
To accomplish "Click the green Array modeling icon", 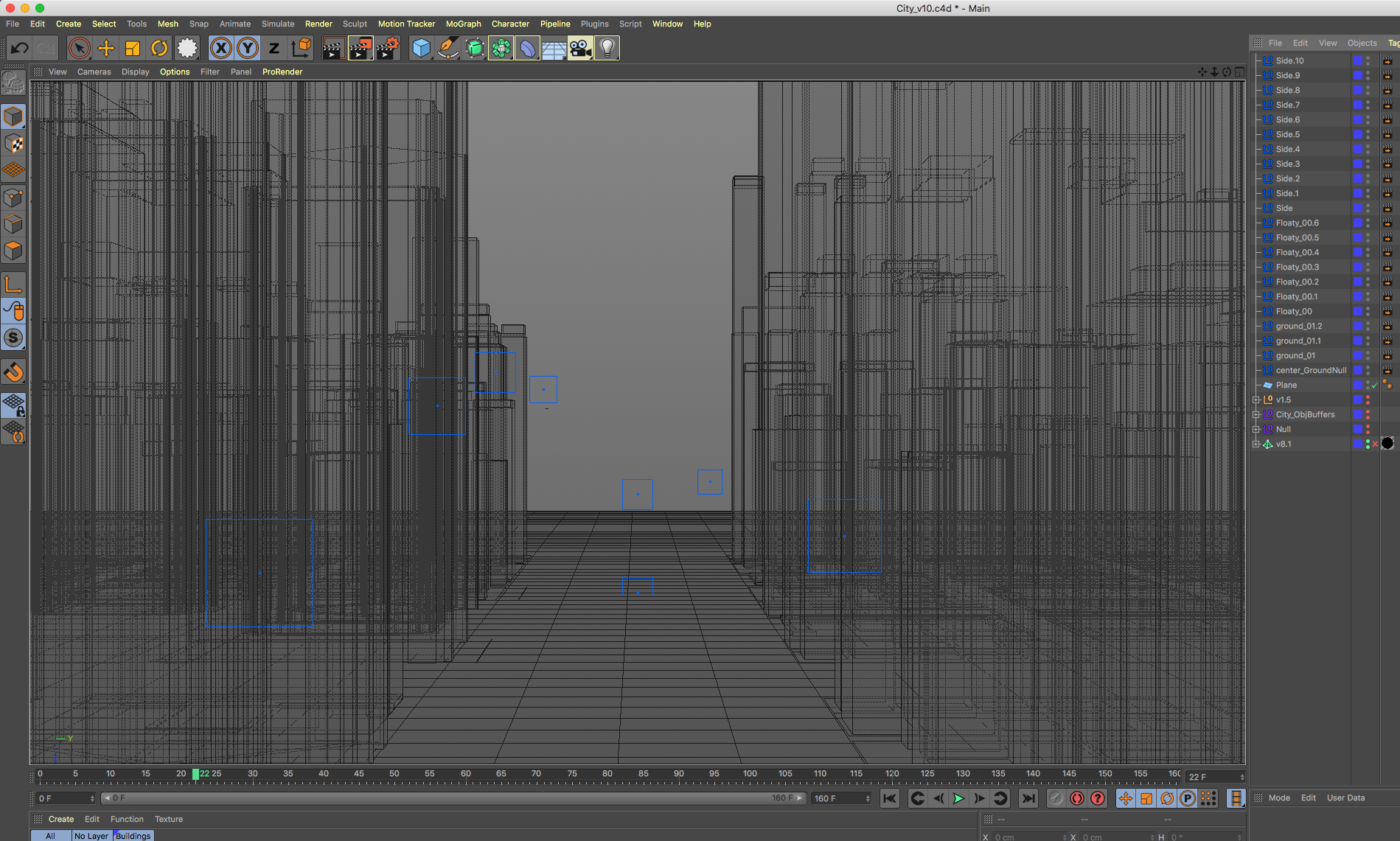I will point(501,49).
